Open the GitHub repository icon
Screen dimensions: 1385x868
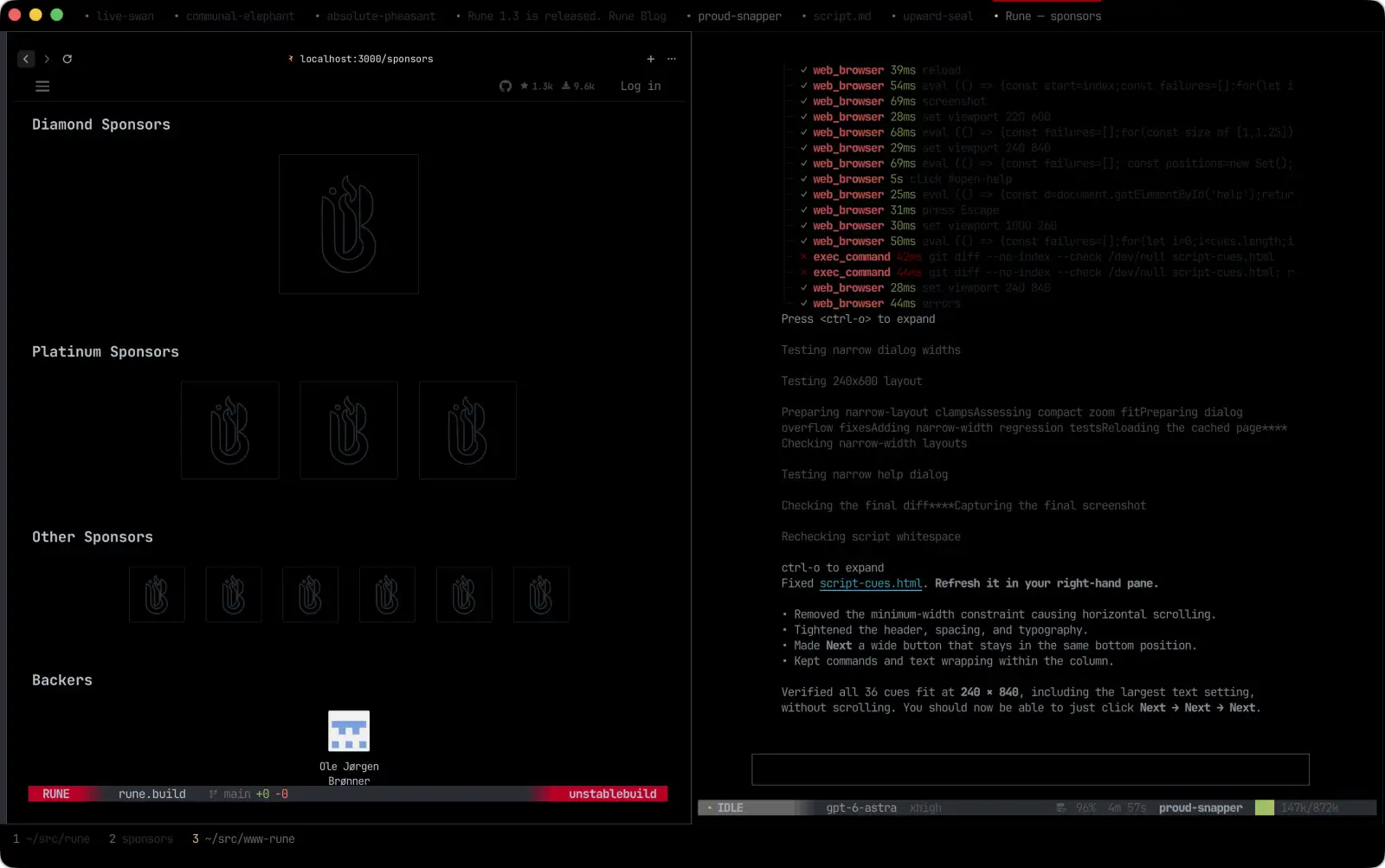pyautogui.click(x=506, y=87)
